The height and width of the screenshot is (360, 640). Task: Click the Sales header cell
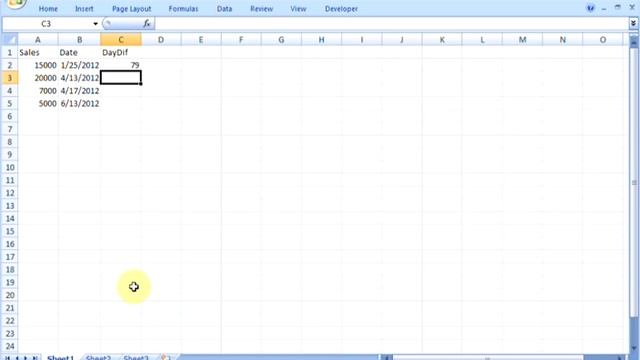[38, 52]
